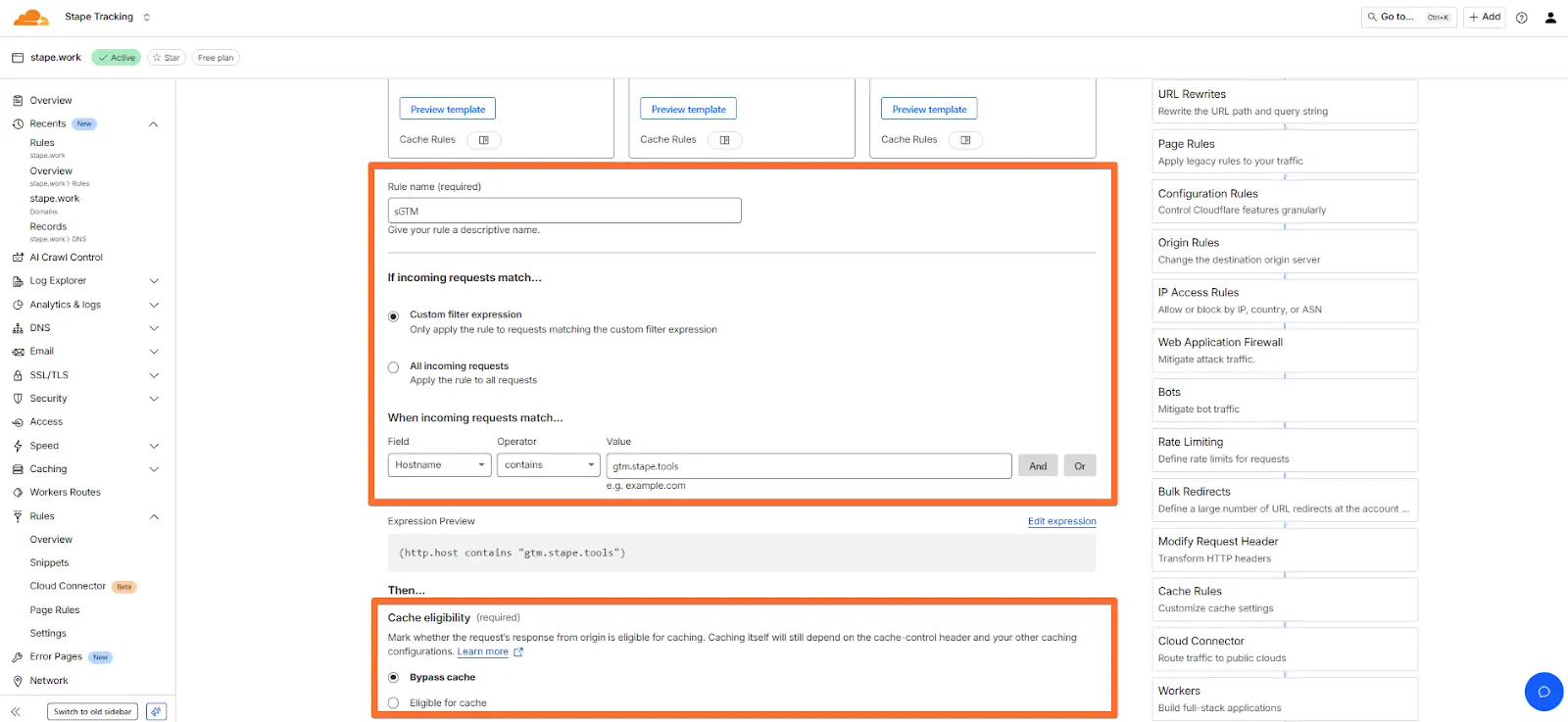The image size is (1568, 722).
Task: Click the sidebar customize icon beside Switch button
Action: pos(156,712)
